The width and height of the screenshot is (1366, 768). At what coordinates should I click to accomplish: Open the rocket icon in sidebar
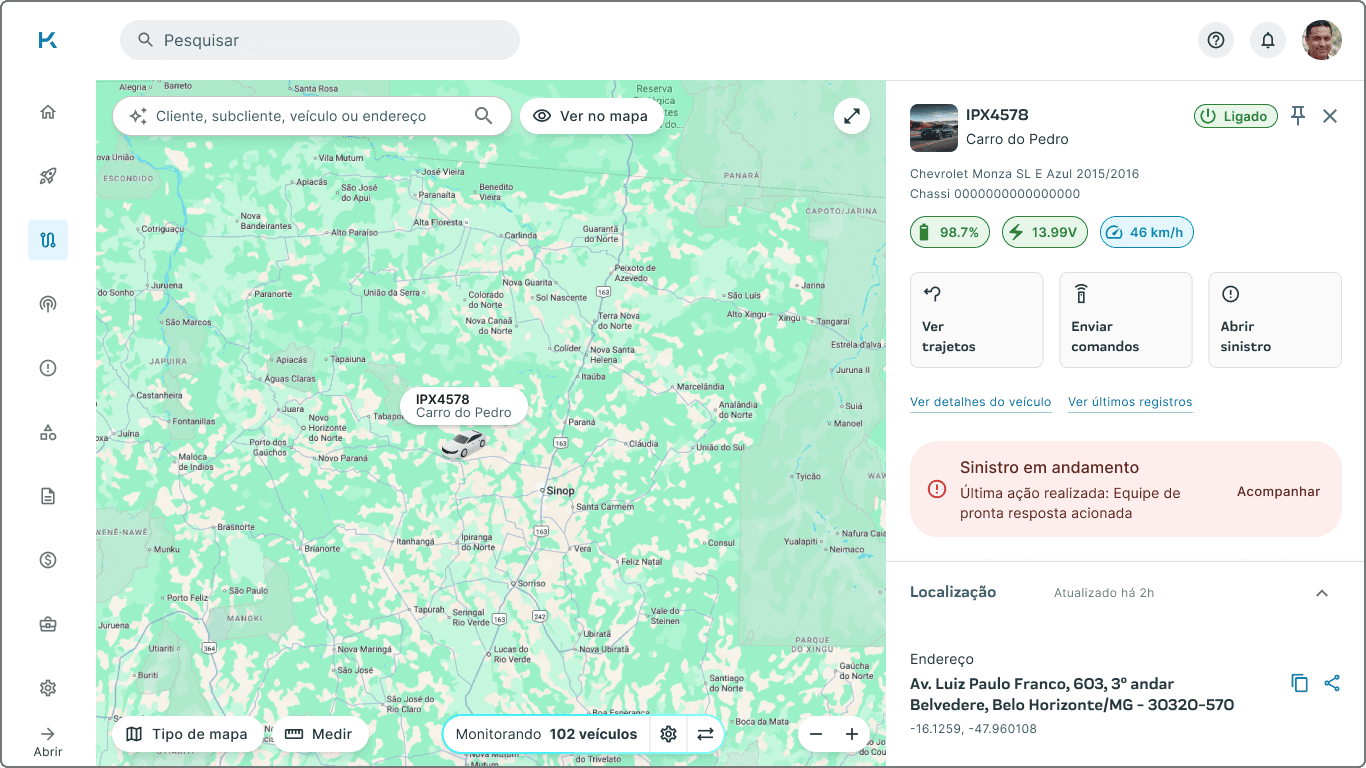coord(48,176)
